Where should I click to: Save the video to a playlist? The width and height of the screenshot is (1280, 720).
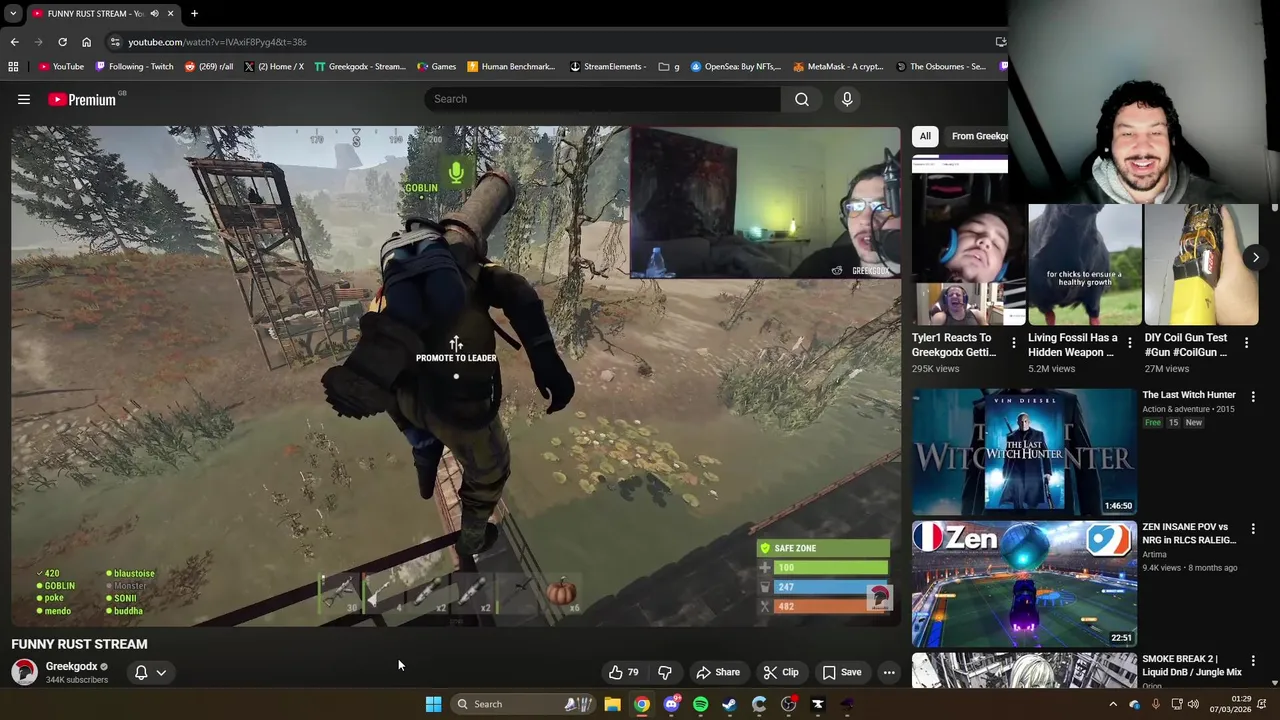coord(842,672)
